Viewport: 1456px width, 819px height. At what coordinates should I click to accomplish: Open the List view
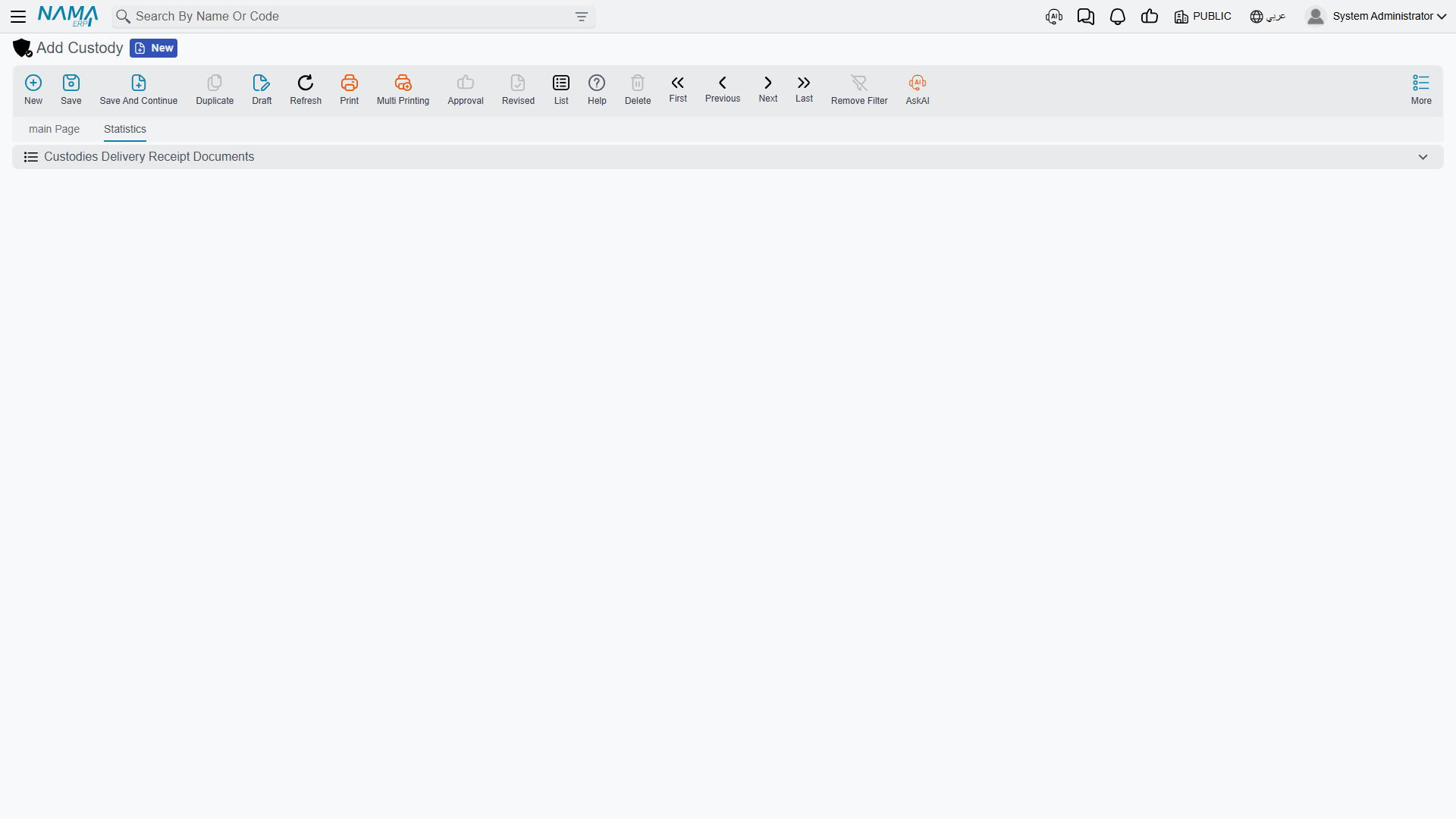click(561, 89)
